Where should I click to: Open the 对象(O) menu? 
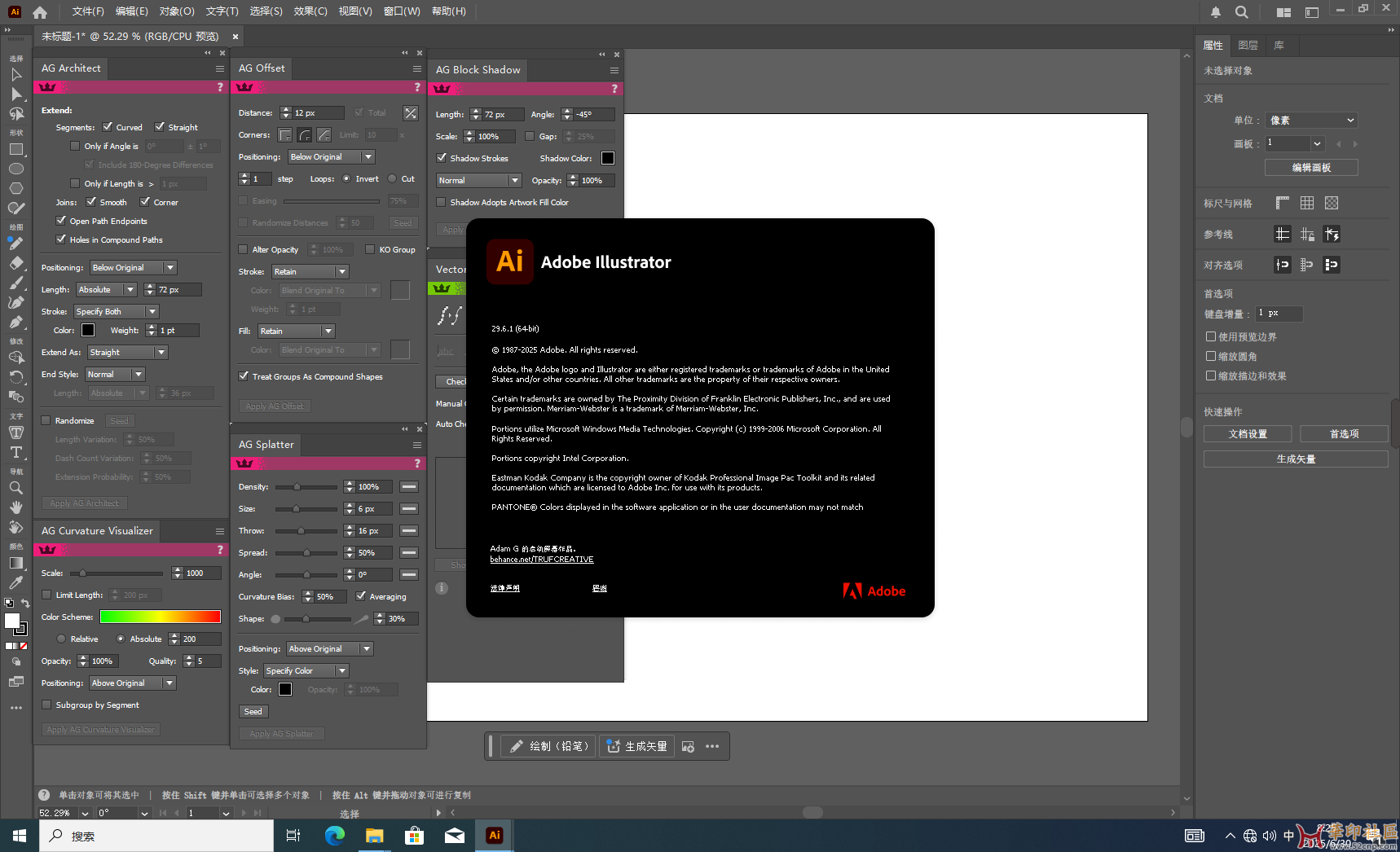point(177,11)
